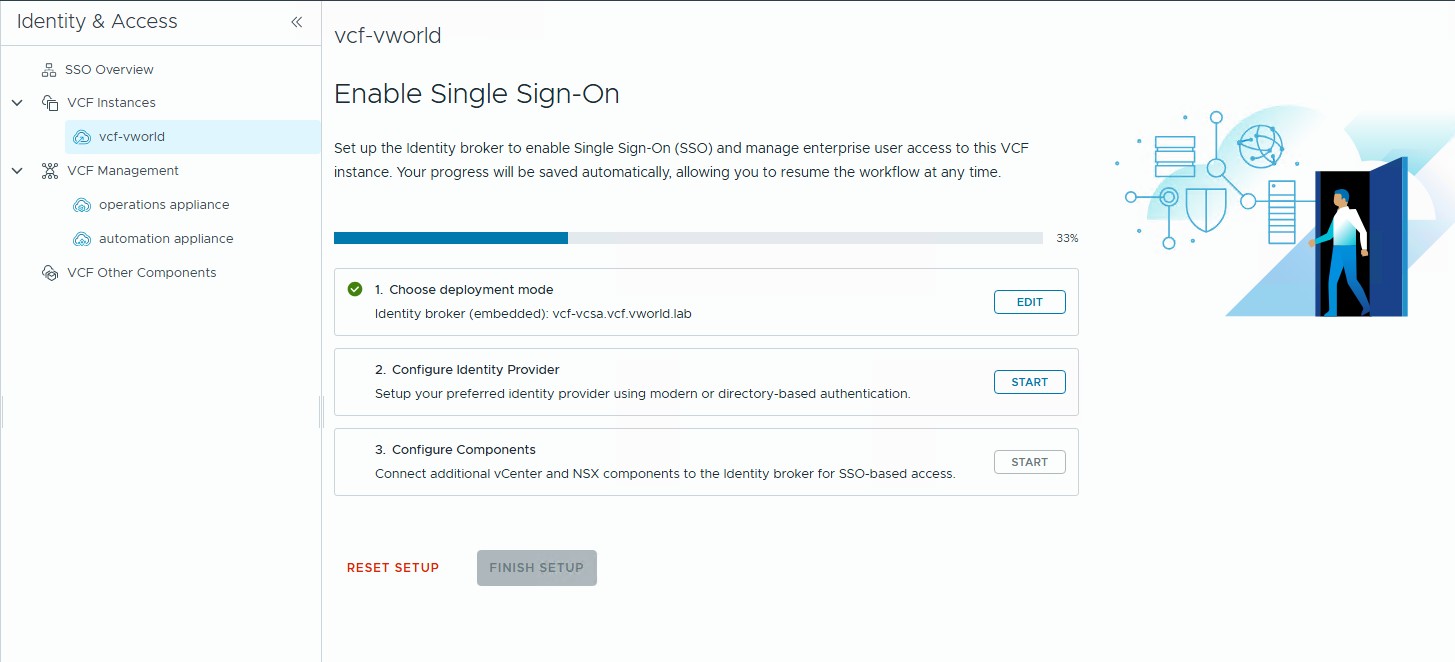1455x662 pixels.
Task: Collapse the Identity & Access sidebar
Action: click(296, 22)
